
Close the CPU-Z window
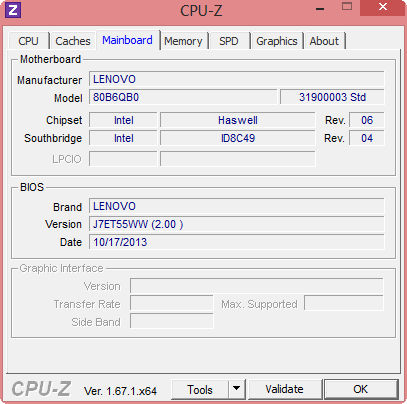pyautogui.click(x=383, y=7)
